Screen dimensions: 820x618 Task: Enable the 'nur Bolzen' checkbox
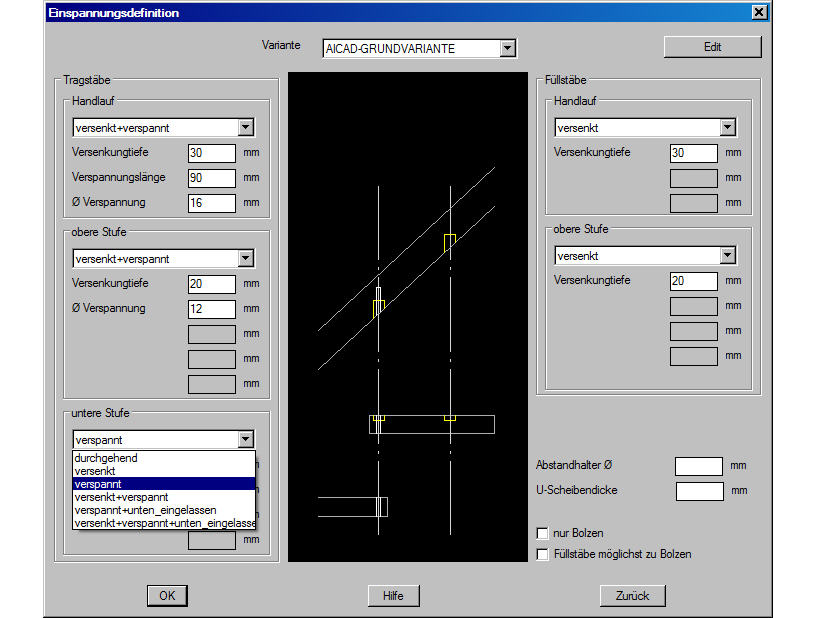543,534
